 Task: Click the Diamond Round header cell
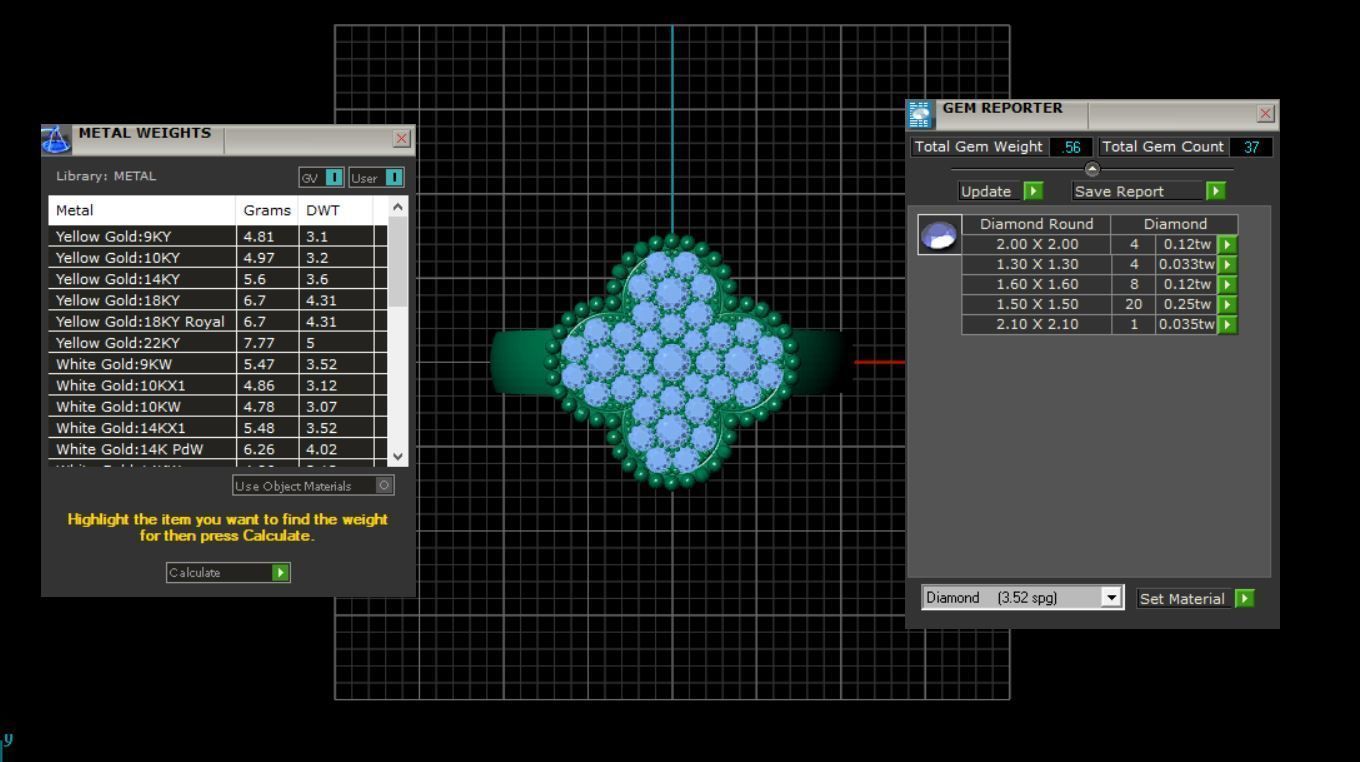tap(1036, 224)
